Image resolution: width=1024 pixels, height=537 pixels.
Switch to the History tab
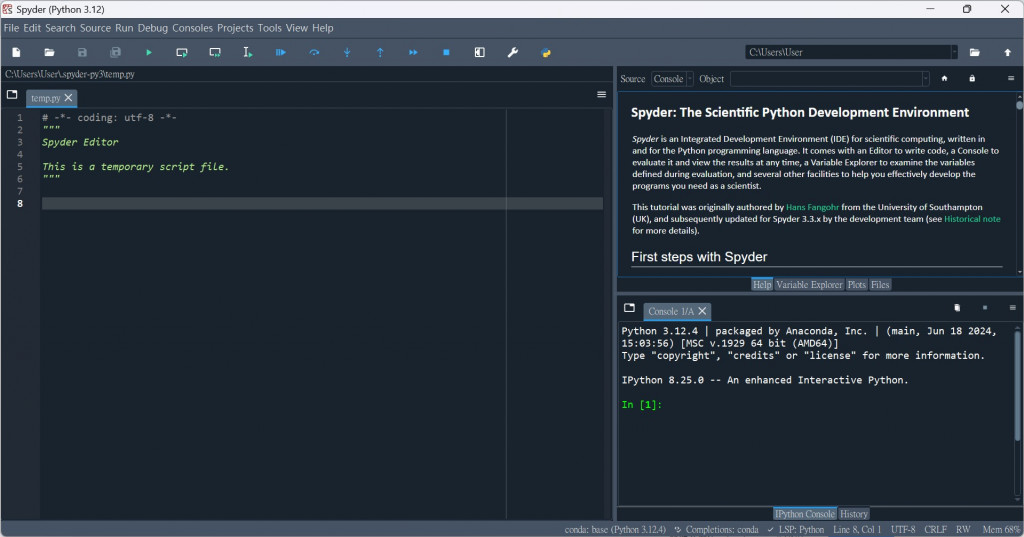854,514
